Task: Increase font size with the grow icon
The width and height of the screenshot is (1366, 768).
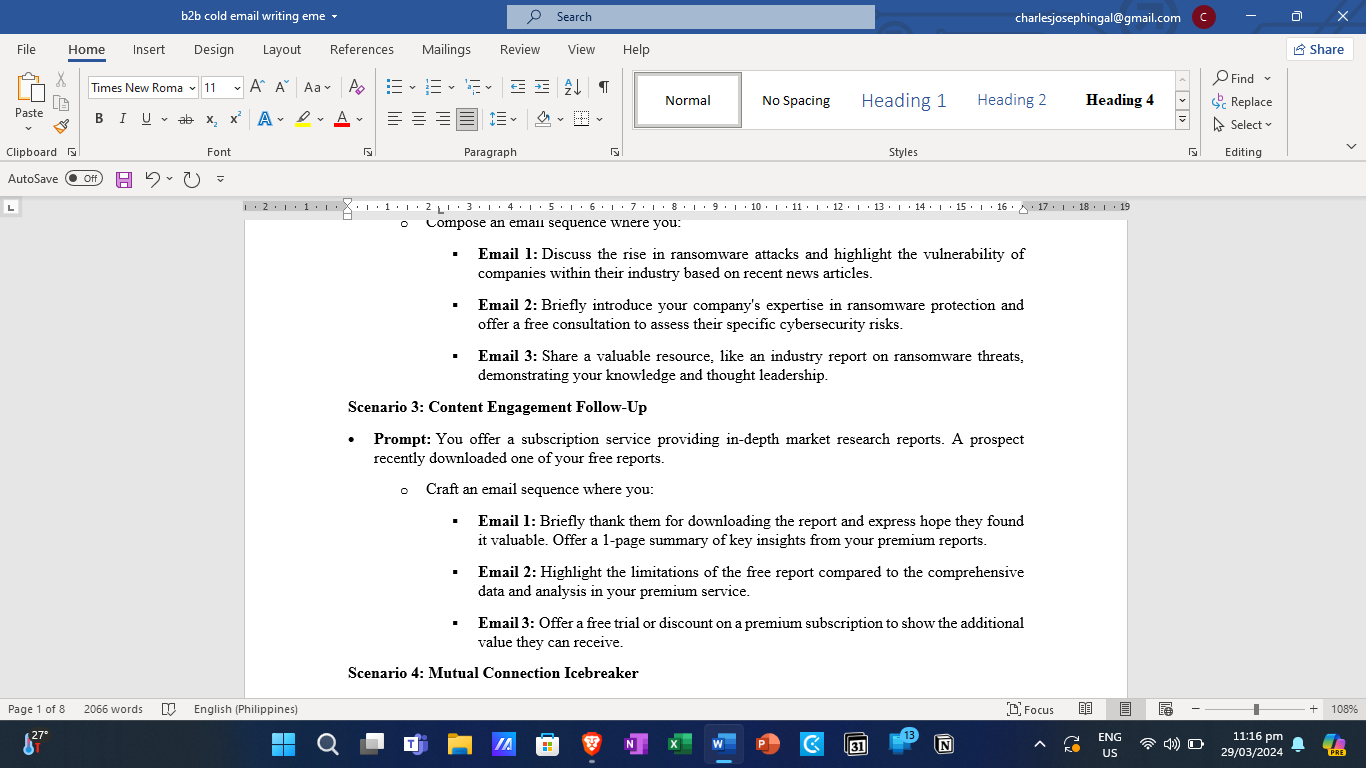Action: 257,87
